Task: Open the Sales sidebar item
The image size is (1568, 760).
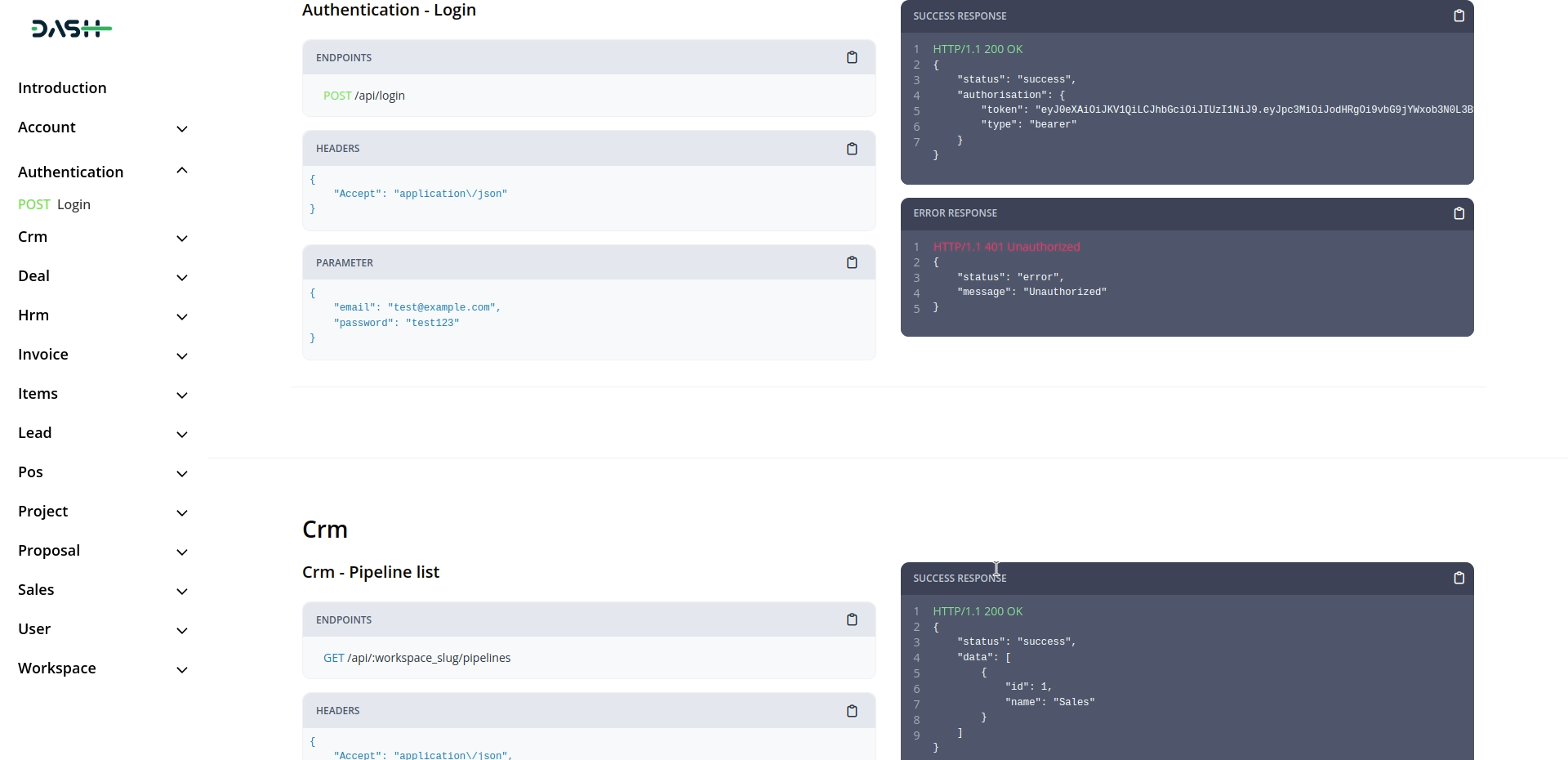Action: tap(36, 589)
